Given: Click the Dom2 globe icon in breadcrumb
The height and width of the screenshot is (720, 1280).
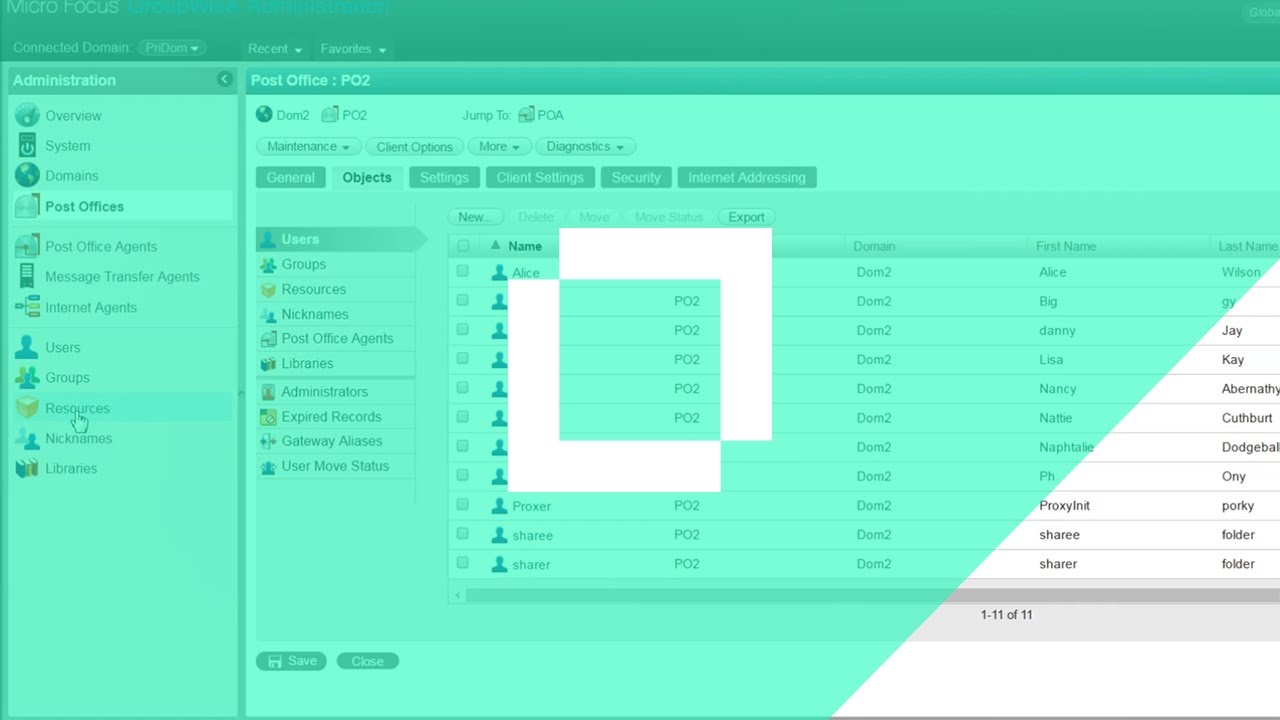Looking at the screenshot, I should 264,115.
